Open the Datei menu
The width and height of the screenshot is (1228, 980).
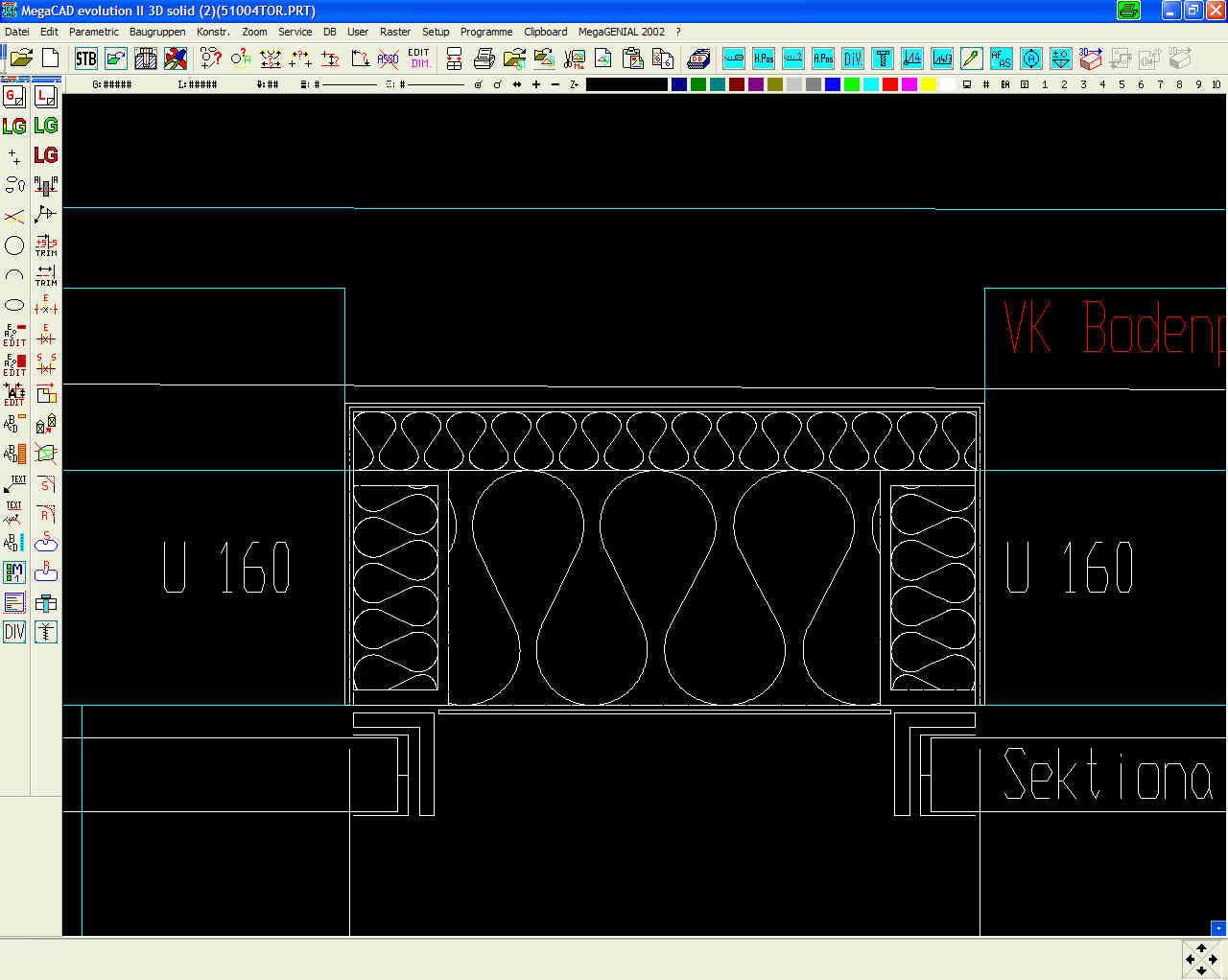click(x=17, y=32)
